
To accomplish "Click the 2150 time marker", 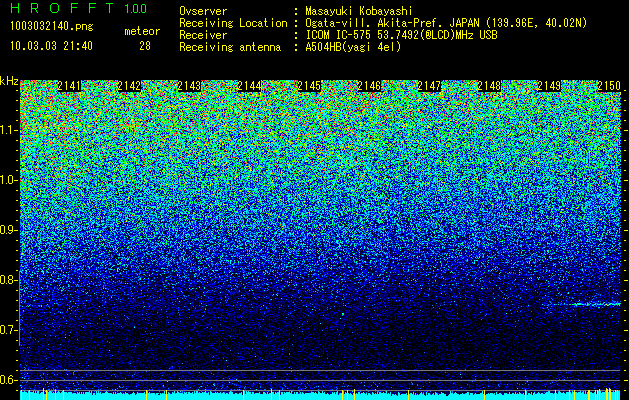I will [x=609, y=86].
